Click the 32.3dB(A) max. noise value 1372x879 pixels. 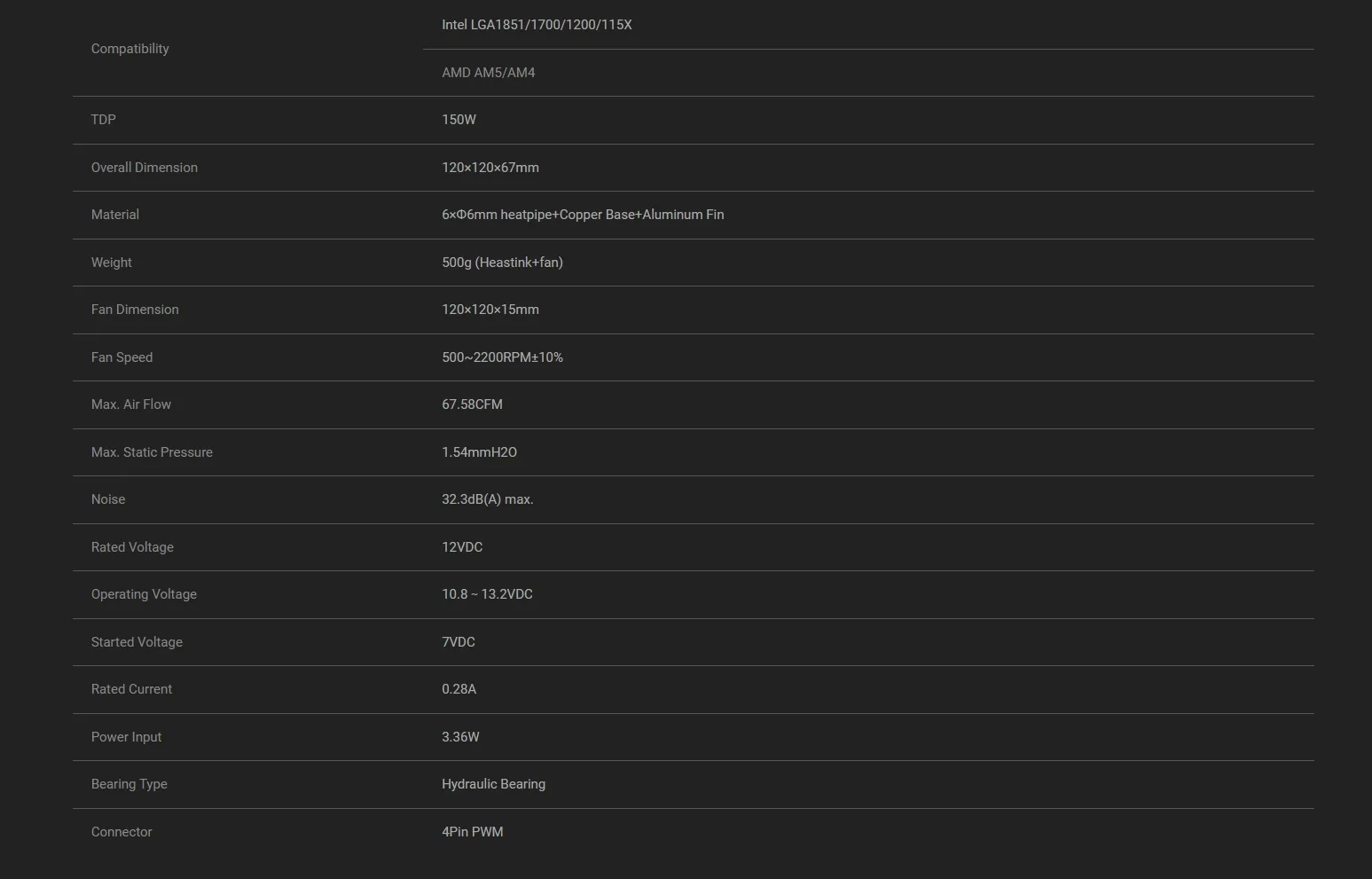point(487,499)
